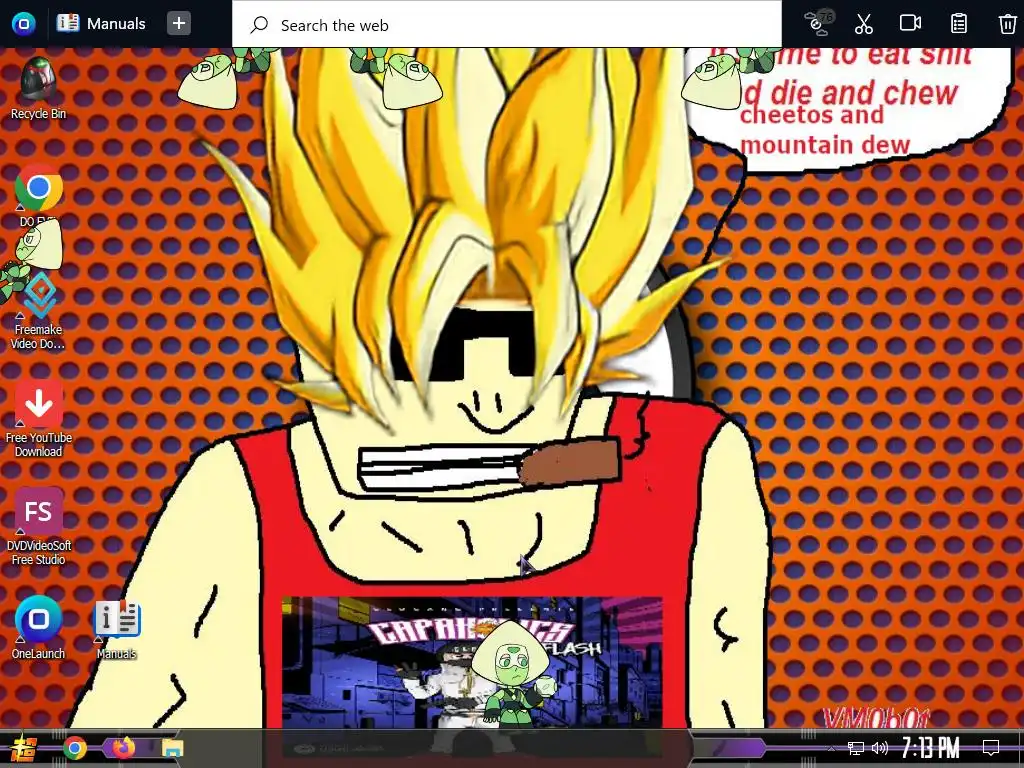Screen dimensions: 1024x768
Task: Open the video camera recorder icon
Action: point(910,24)
